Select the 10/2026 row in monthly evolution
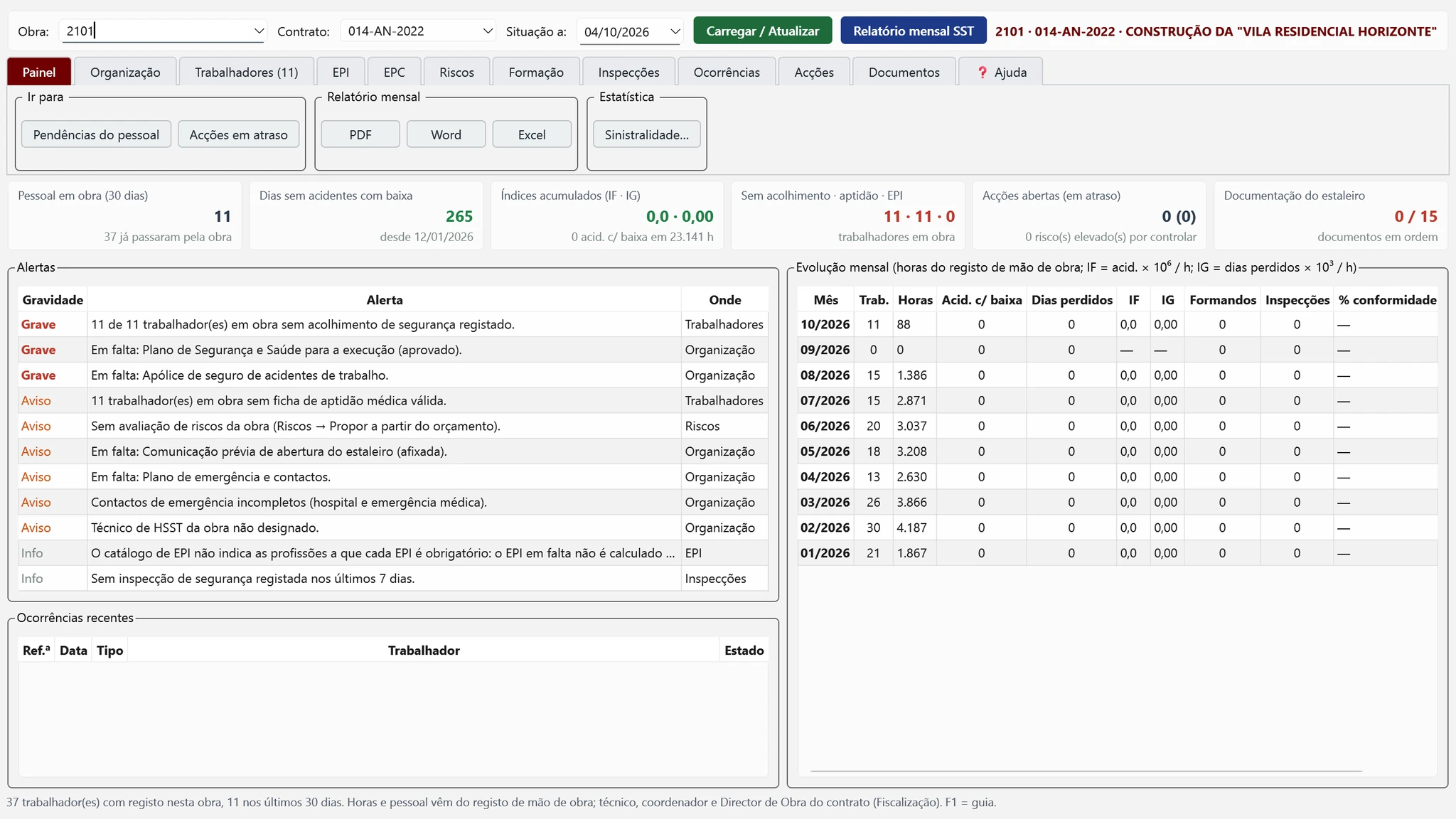The height and width of the screenshot is (819, 1456). [x=1117, y=324]
